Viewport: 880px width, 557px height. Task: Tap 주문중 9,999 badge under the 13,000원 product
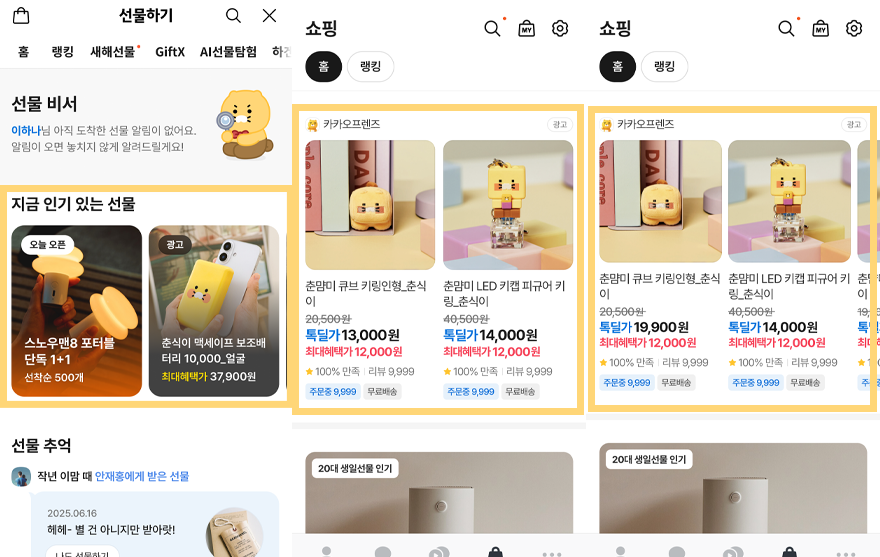[x=333, y=391]
